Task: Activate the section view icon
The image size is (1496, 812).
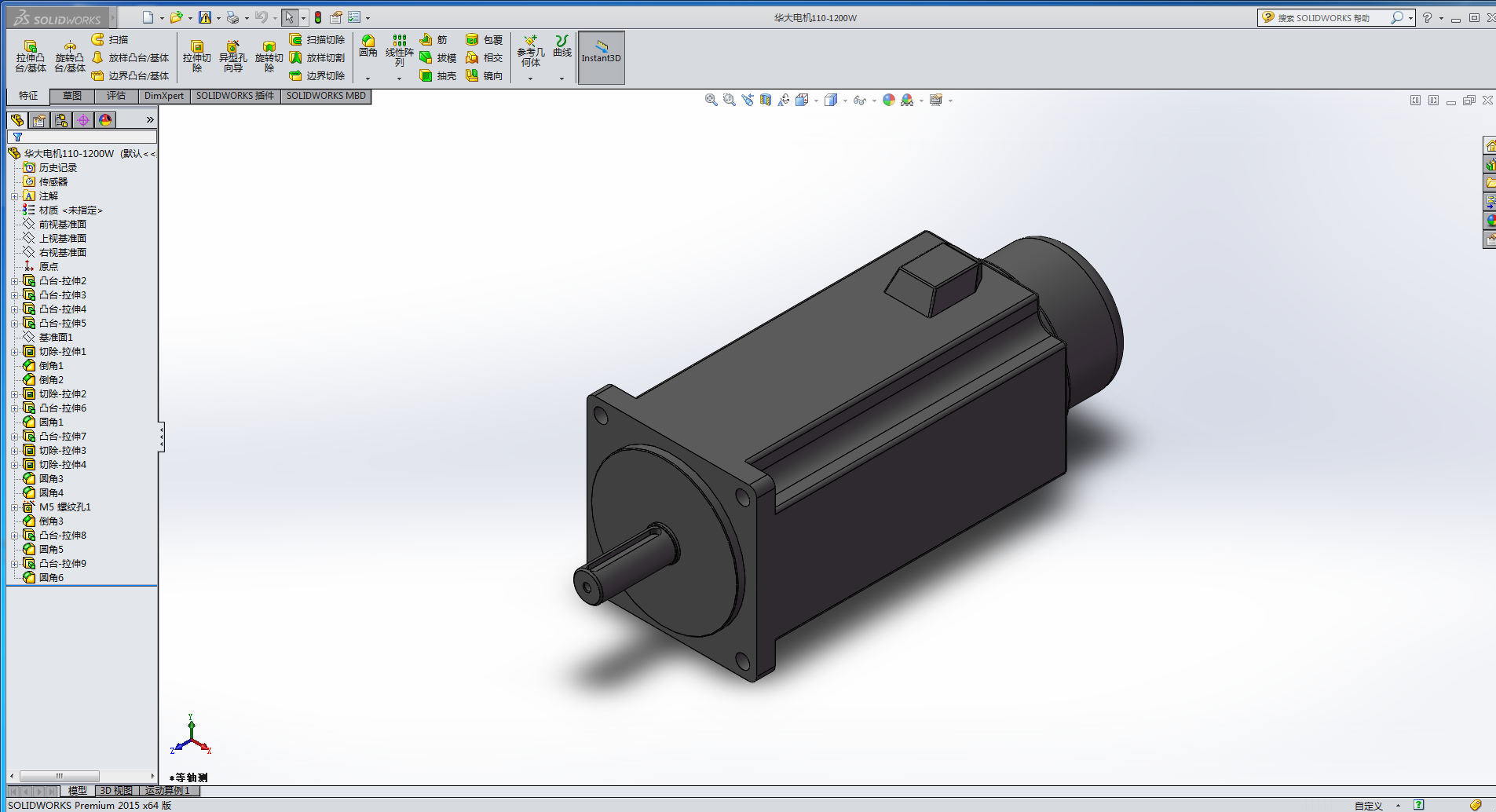Action: 766,100
